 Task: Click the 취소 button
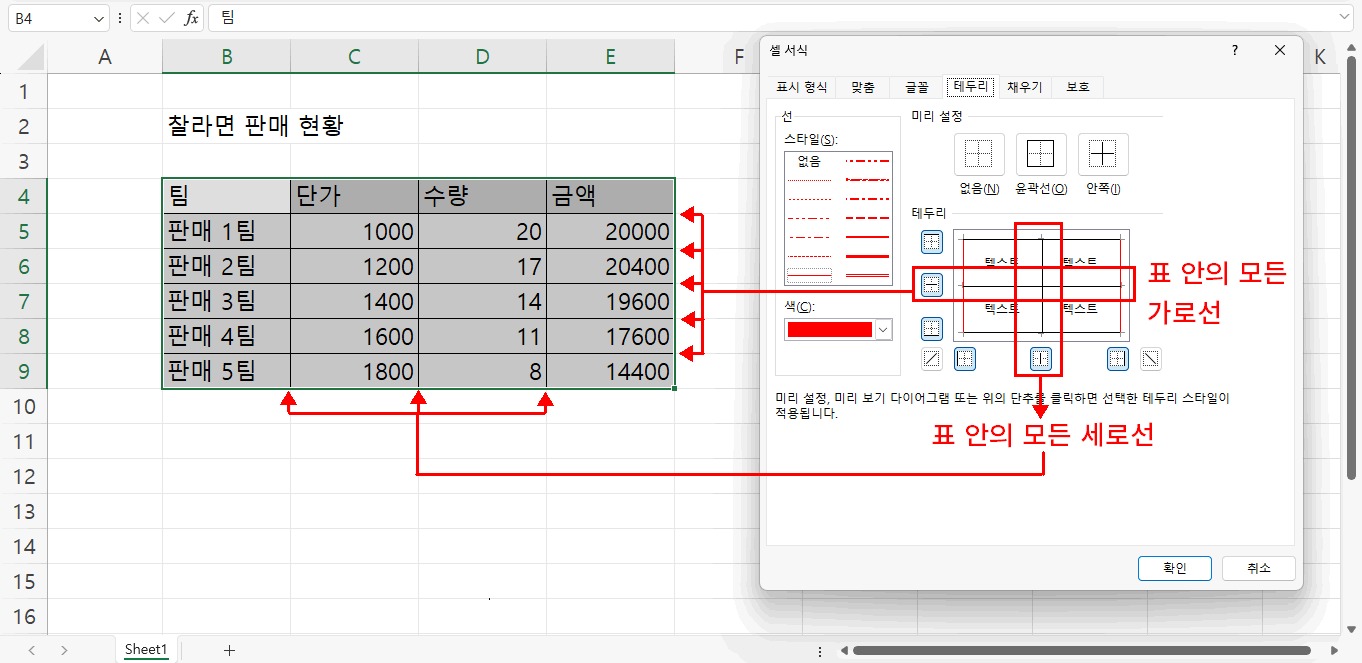pyautogui.click(x=1259, y=568)
